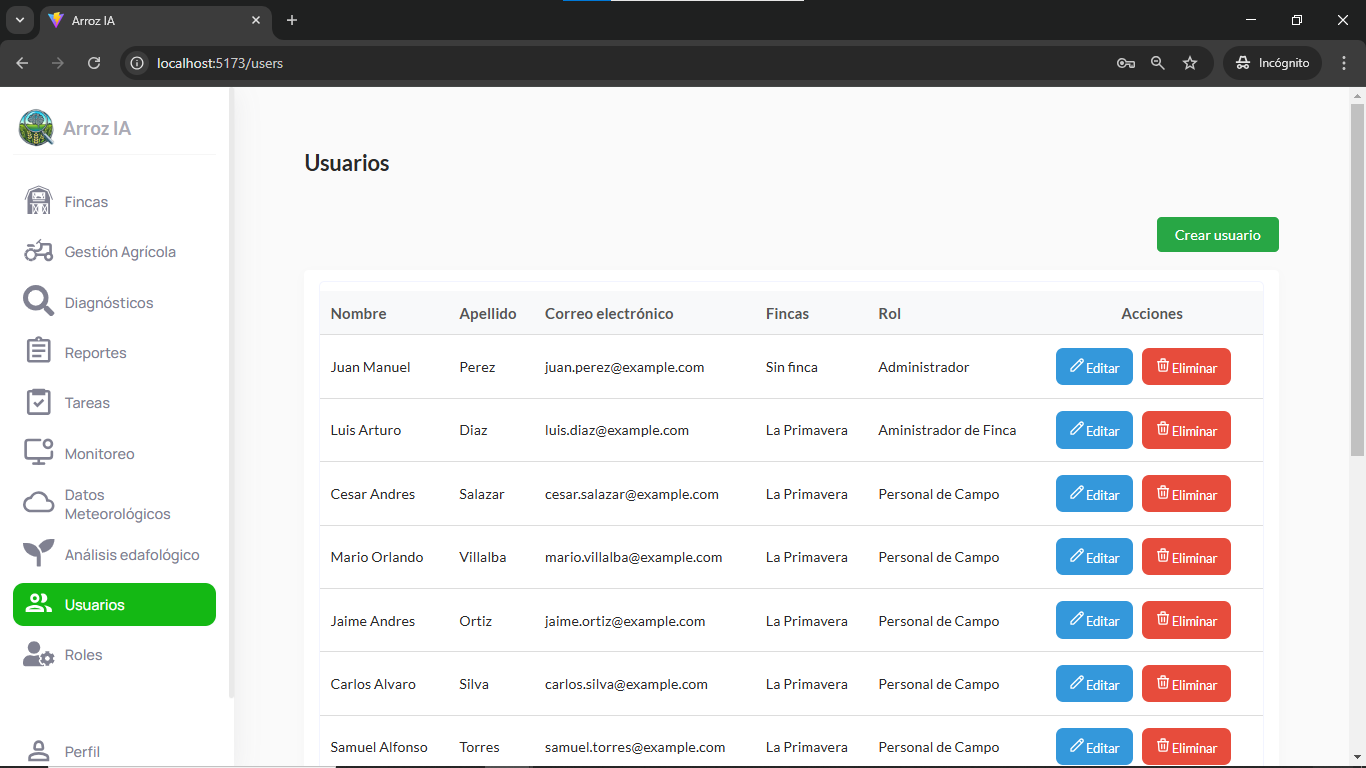Open Diagnósticos section
Image resolution: width=1366 pixels, height=768 pixels.
(114, 302)
